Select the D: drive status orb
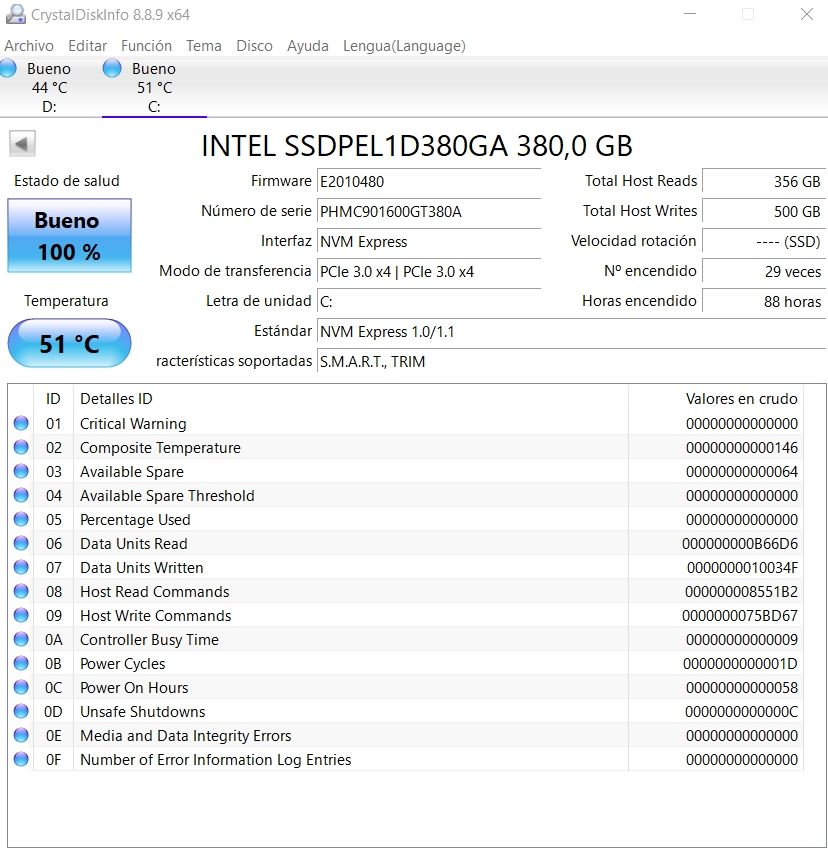Image resolution: width=828 pixels, height=854 pixels. point(7,69)
